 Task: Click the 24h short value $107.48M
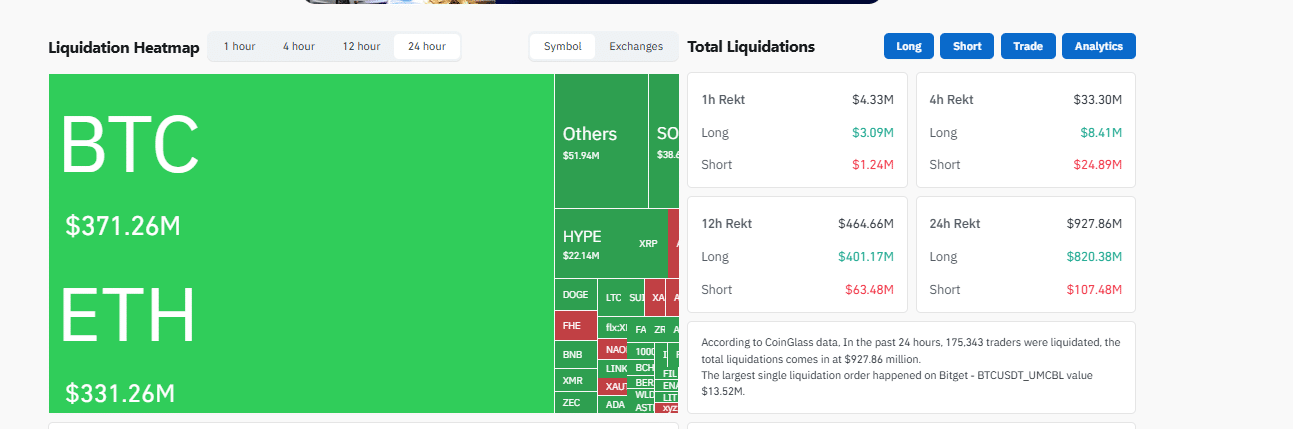(x=1094, y=289)
